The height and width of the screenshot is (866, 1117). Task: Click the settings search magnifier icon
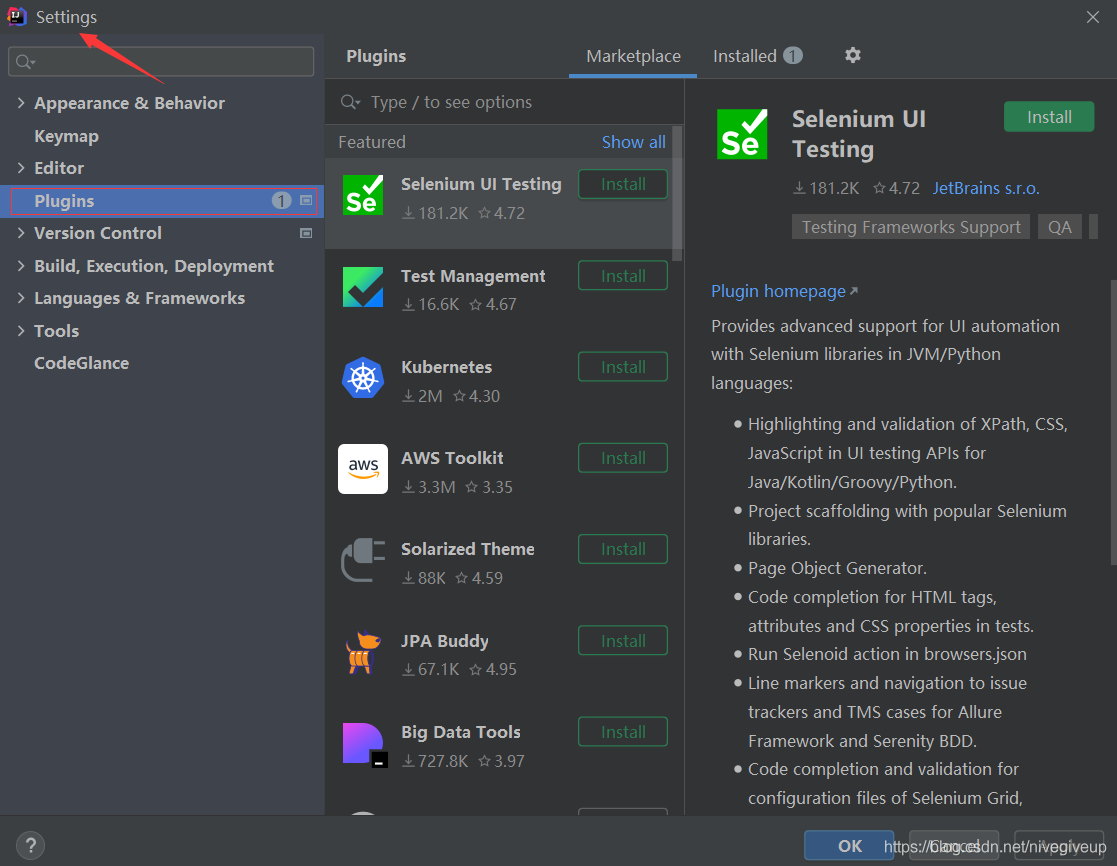coord(24,62)
